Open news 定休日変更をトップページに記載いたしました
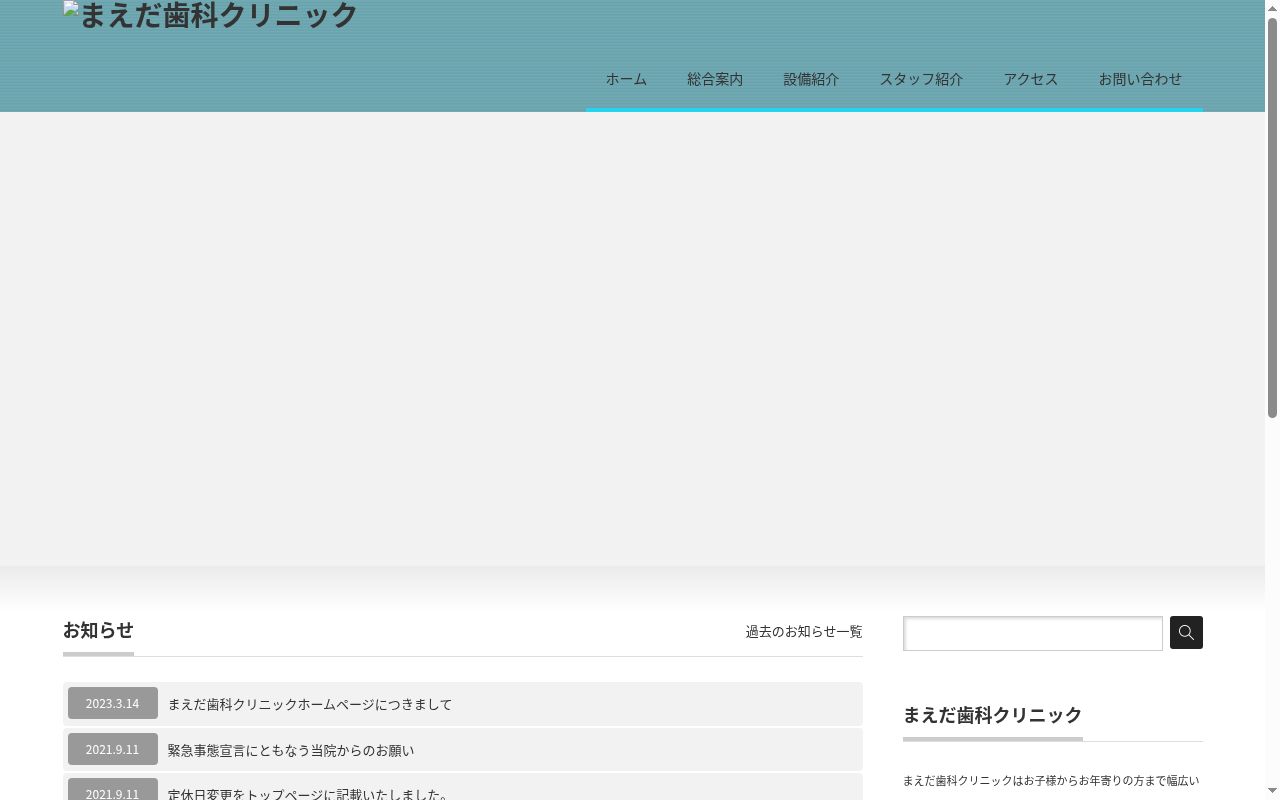 309,793
